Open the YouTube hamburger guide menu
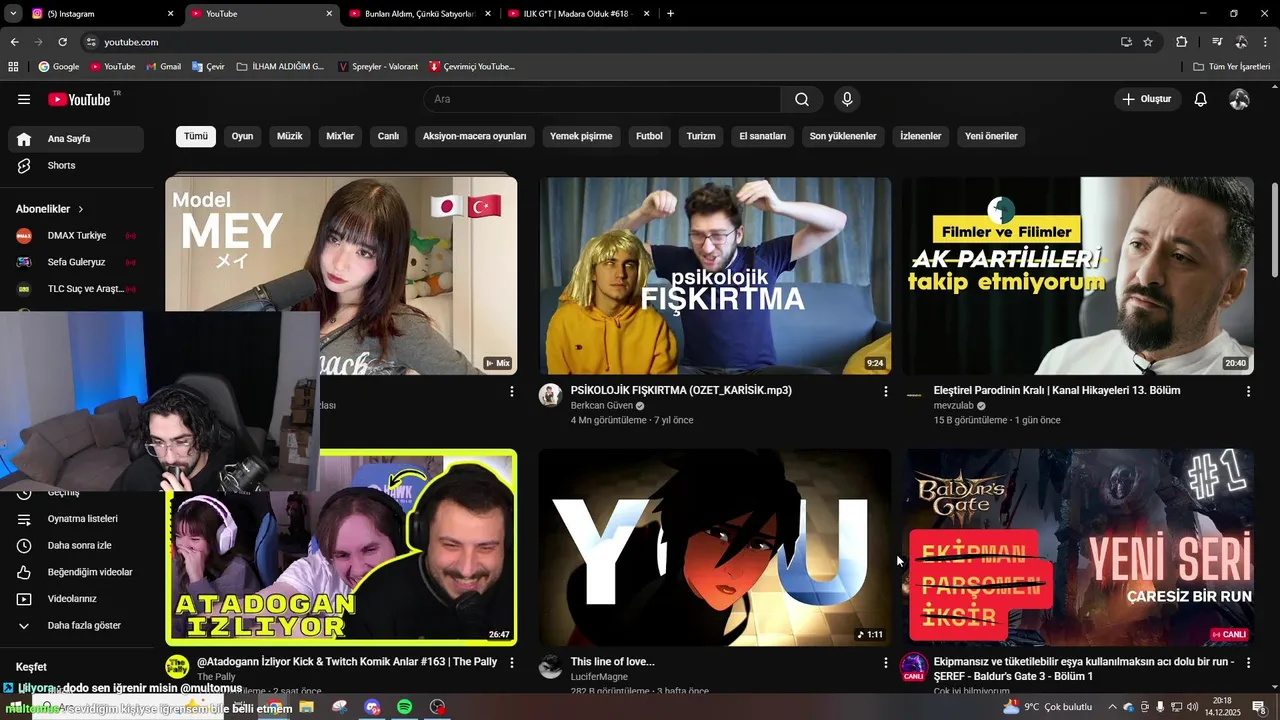 24,99
